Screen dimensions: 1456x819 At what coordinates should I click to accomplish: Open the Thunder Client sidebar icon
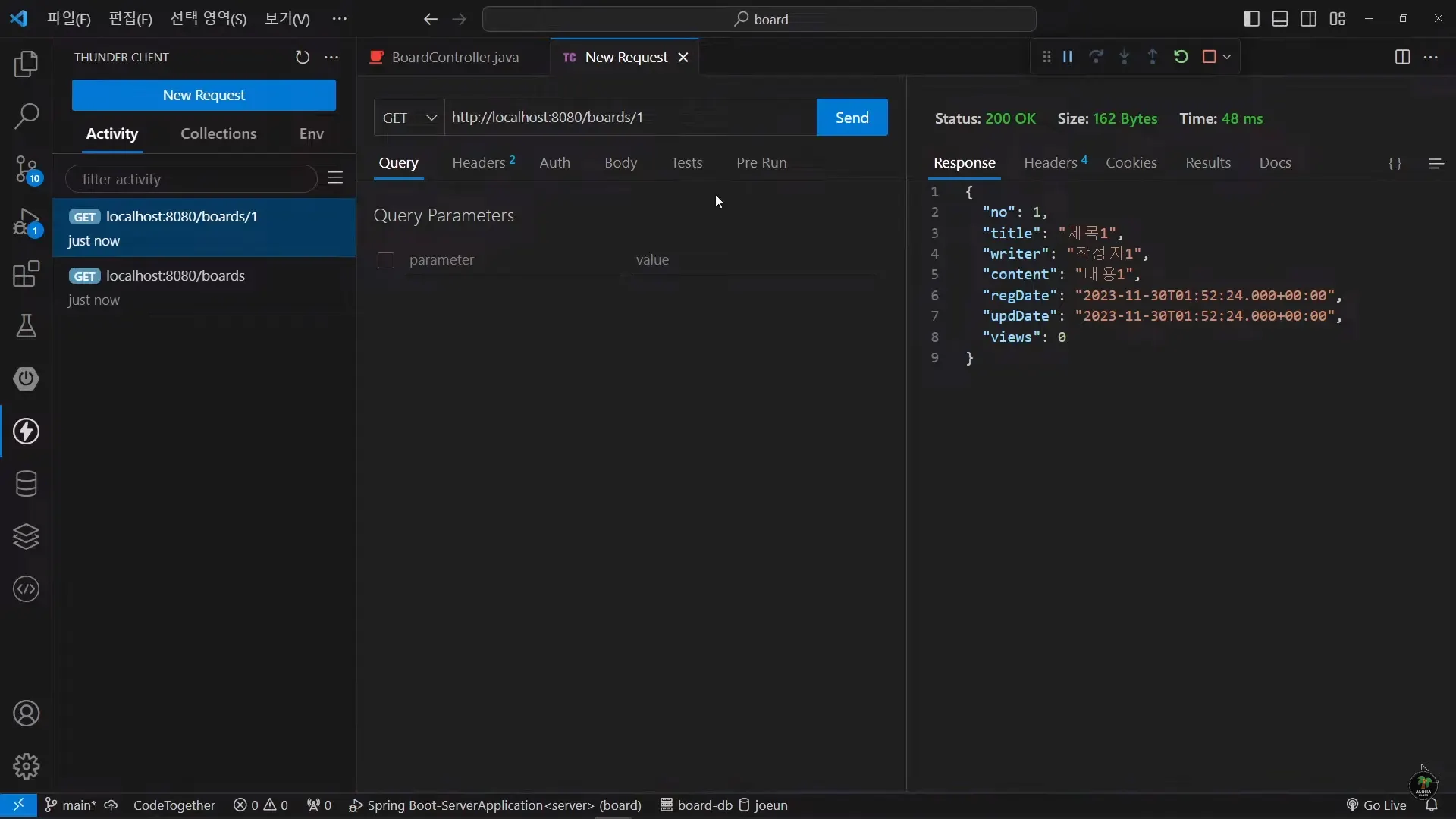(x=27, y=431)
